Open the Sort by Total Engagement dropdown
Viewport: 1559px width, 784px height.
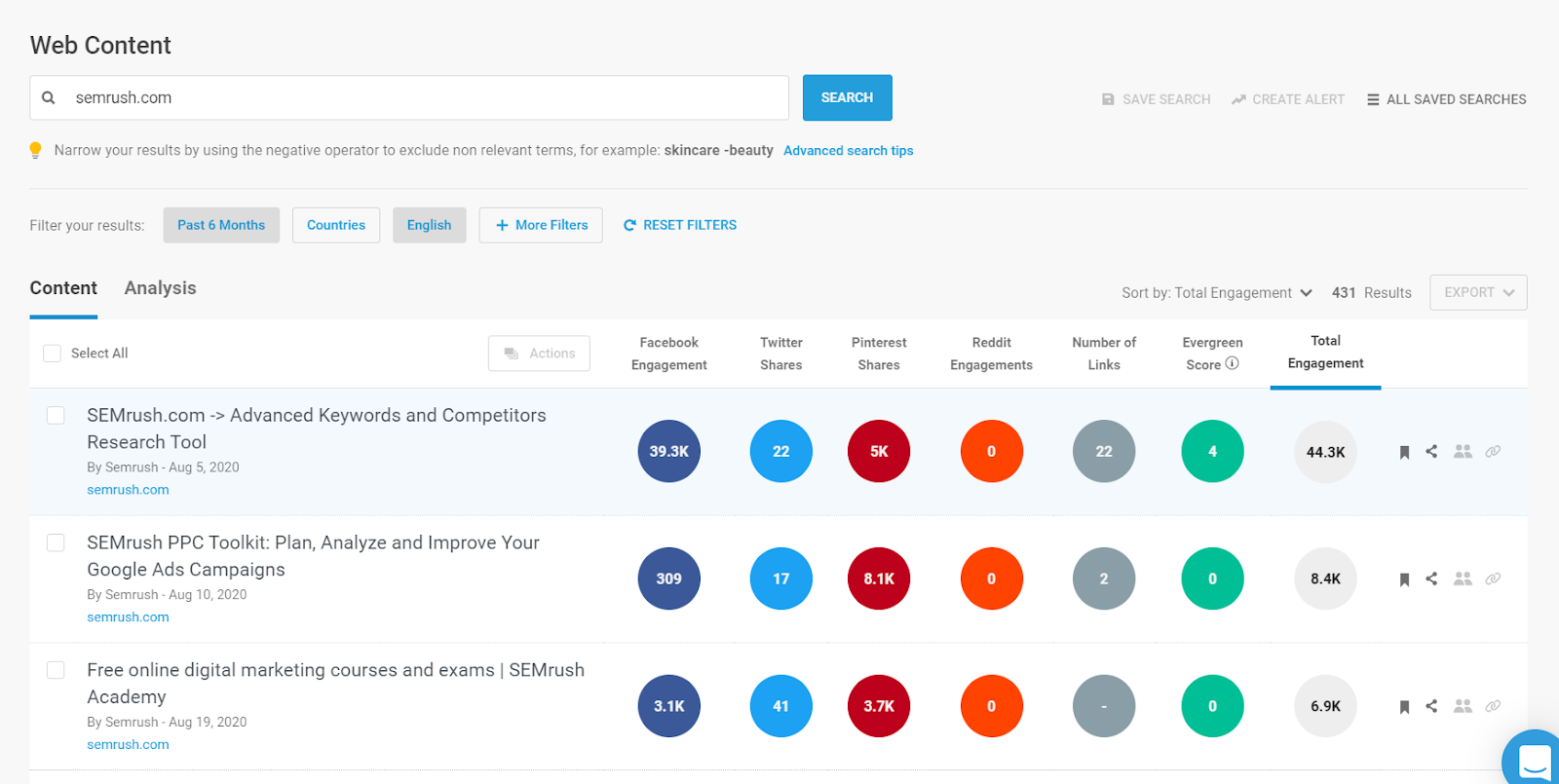pyautogui.click(x=1217, y=293)
